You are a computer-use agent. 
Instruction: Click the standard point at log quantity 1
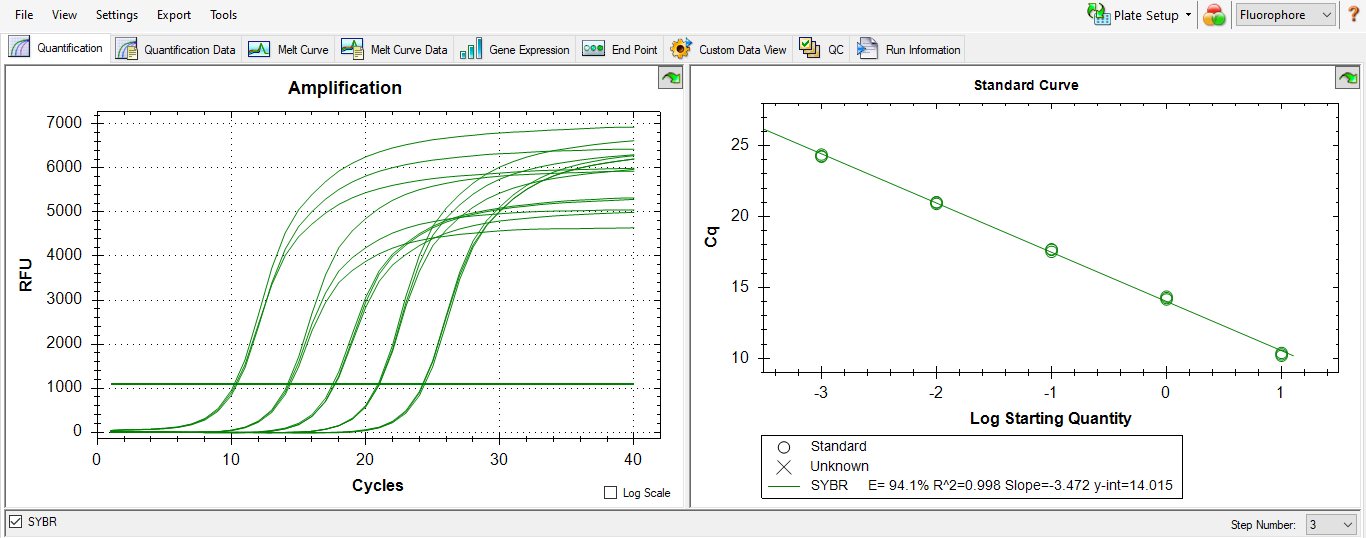coord(1281,354)
